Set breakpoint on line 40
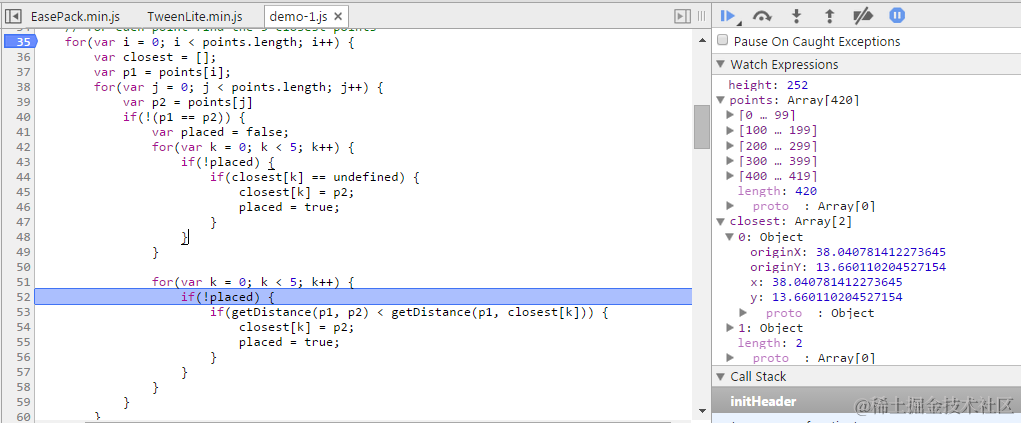1021x423 pixels. (22, 117)
